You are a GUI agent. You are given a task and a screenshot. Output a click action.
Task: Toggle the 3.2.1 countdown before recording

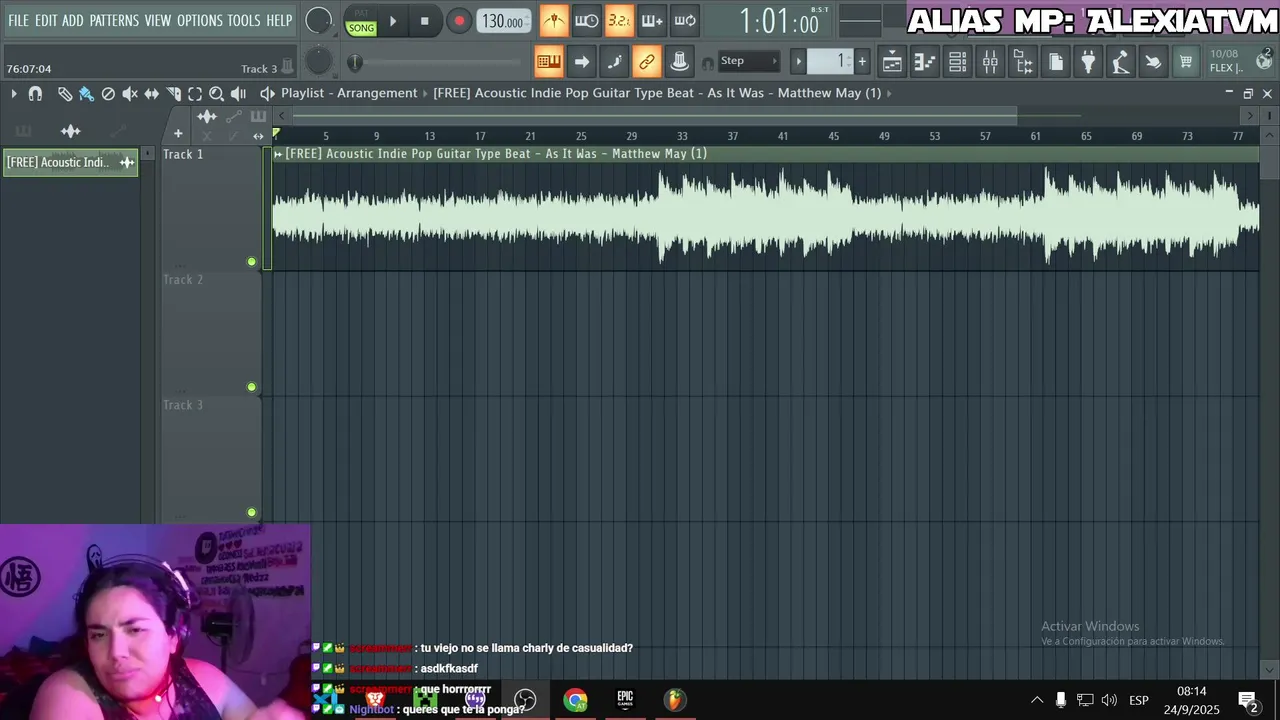tap(619, 21)
